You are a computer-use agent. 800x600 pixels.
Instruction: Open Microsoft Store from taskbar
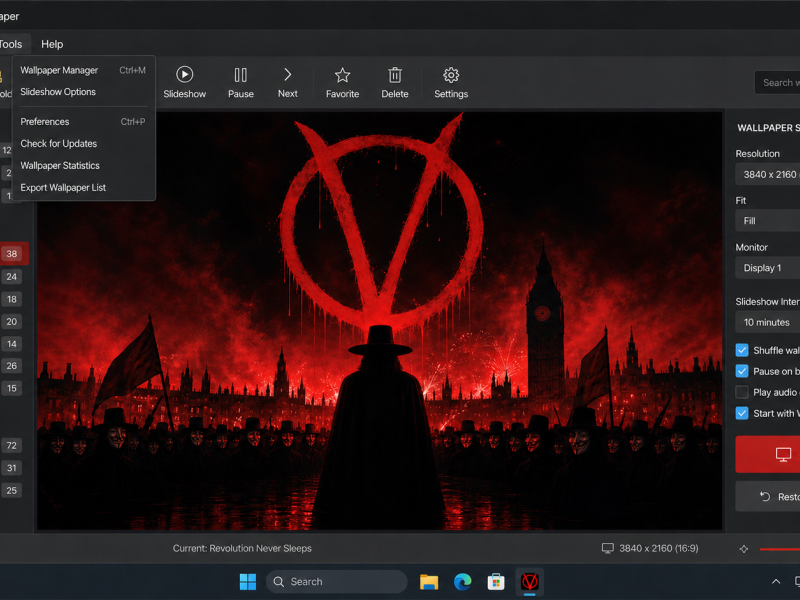pos(496,582)
